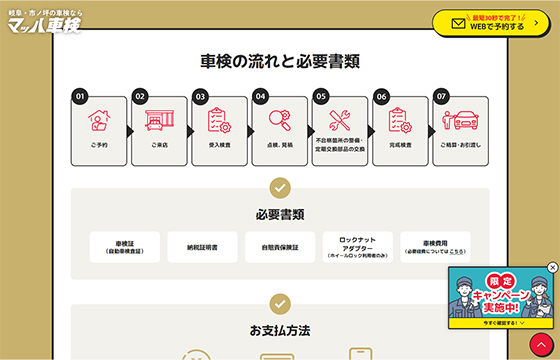Image resolution: width=560 pixels, height=360 pixels.
Task: Click step number 04 badge
Action: click(260, 96)
